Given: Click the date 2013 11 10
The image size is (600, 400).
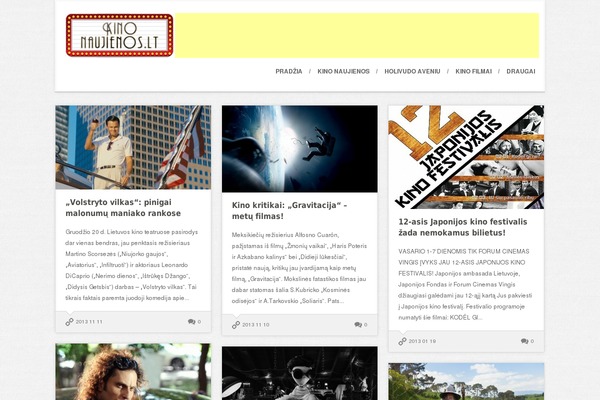Looking at the screenshot, I should 256,325.
